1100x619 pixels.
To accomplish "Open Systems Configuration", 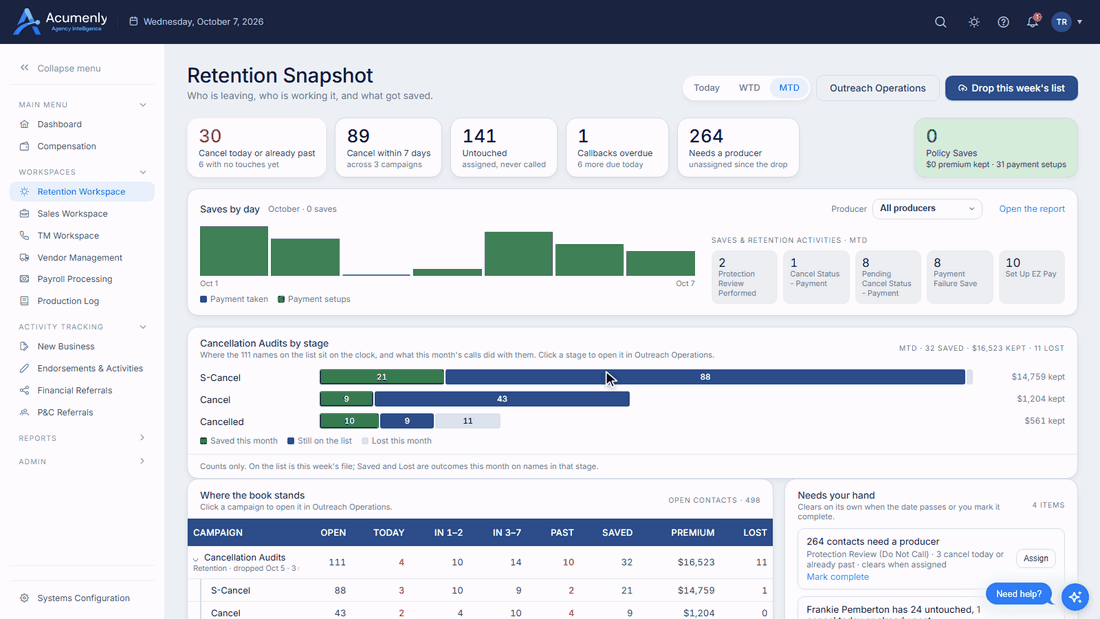I will (x=82, y=598).
